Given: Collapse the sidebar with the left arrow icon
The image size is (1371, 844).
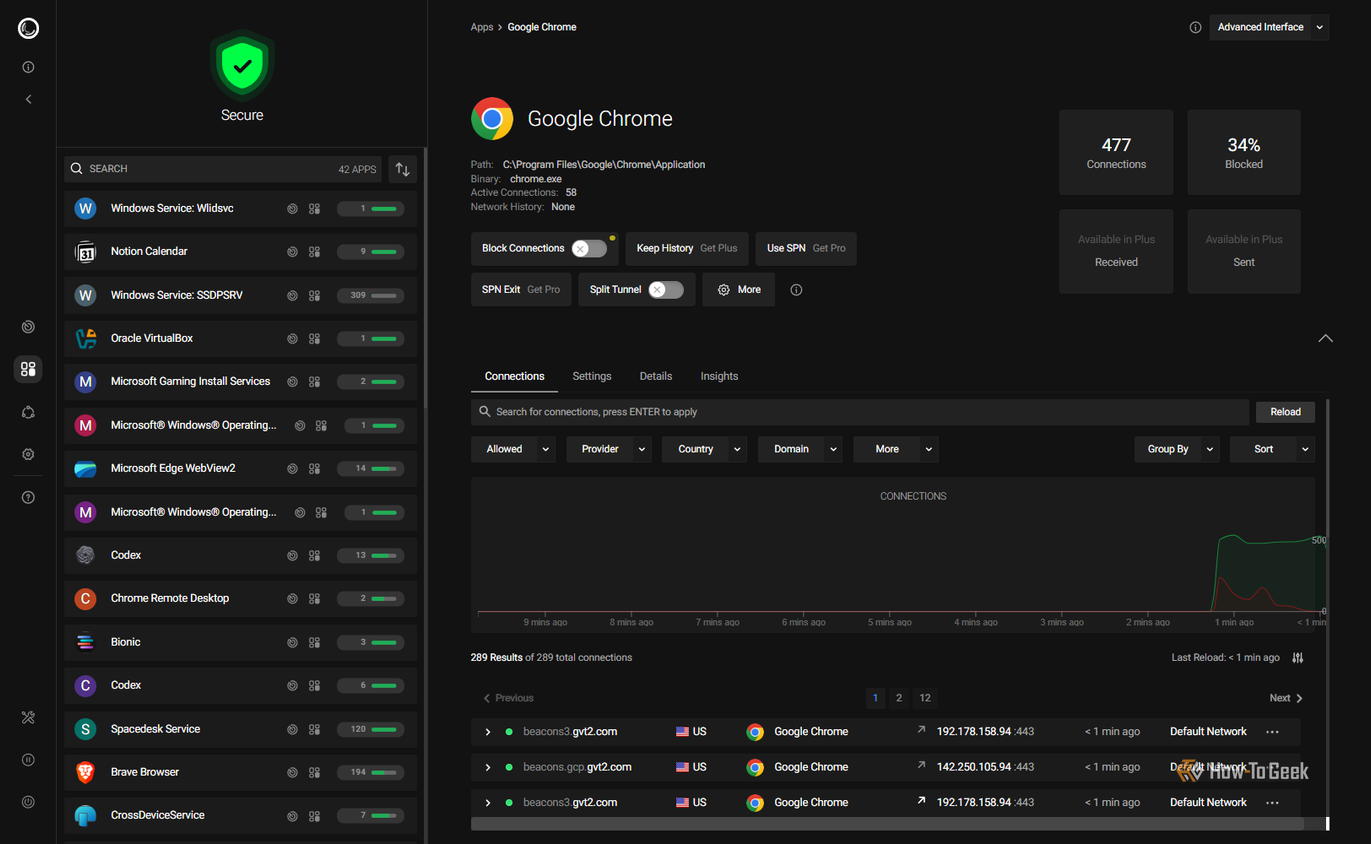Looking at the screenshot, I should point(28,99).
